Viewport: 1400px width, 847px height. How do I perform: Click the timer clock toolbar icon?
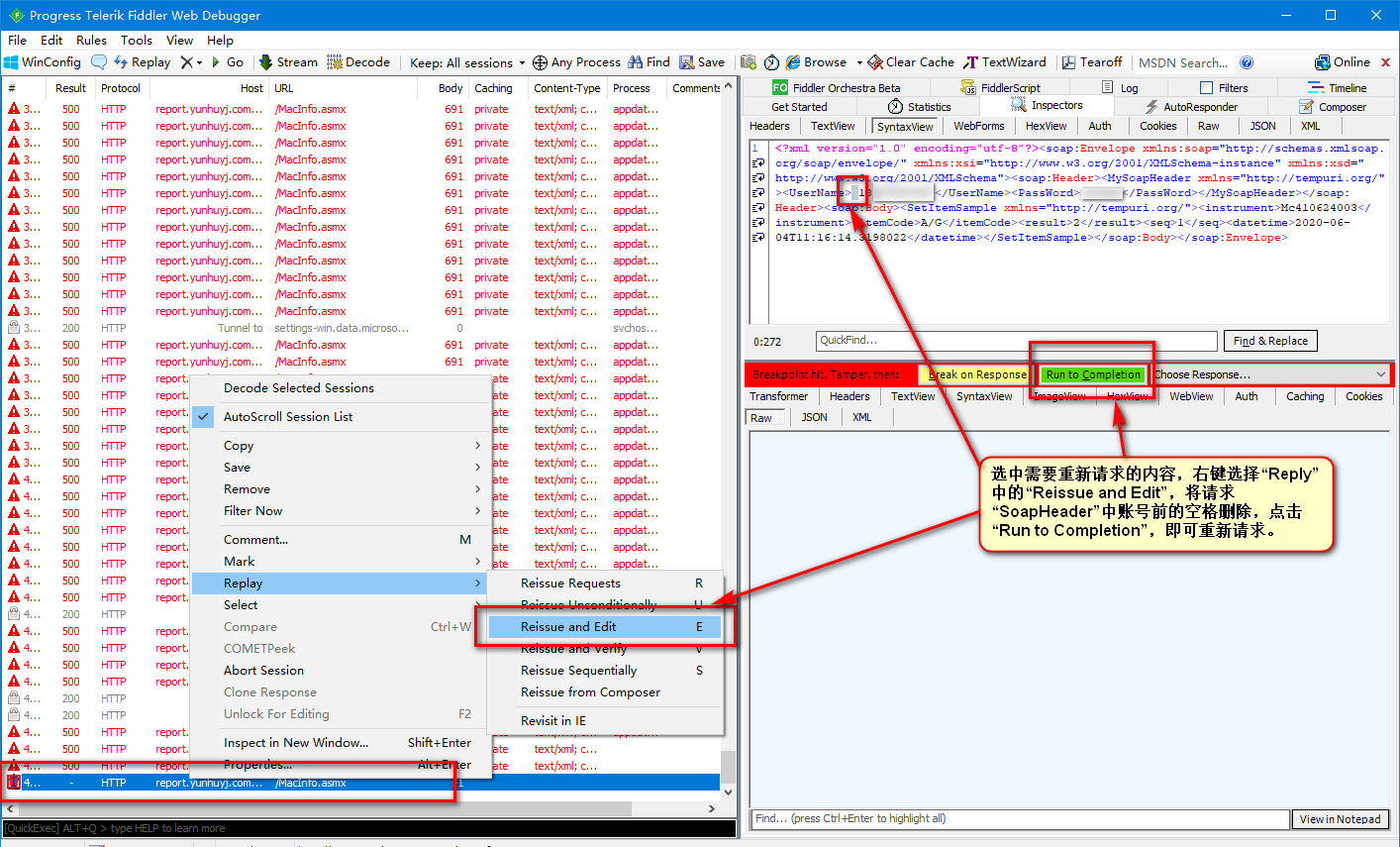tap(772, 62)
